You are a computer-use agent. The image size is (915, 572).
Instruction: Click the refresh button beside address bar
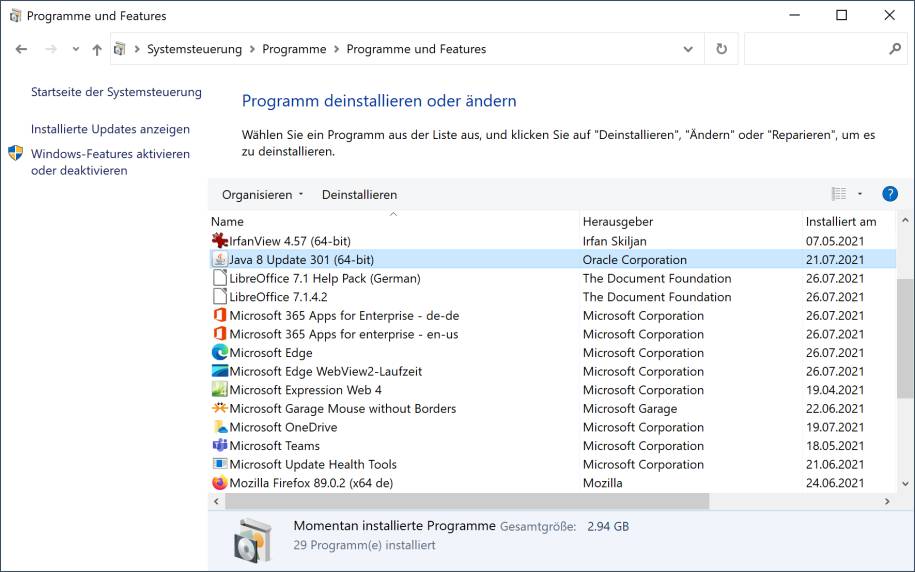(721, 49)
